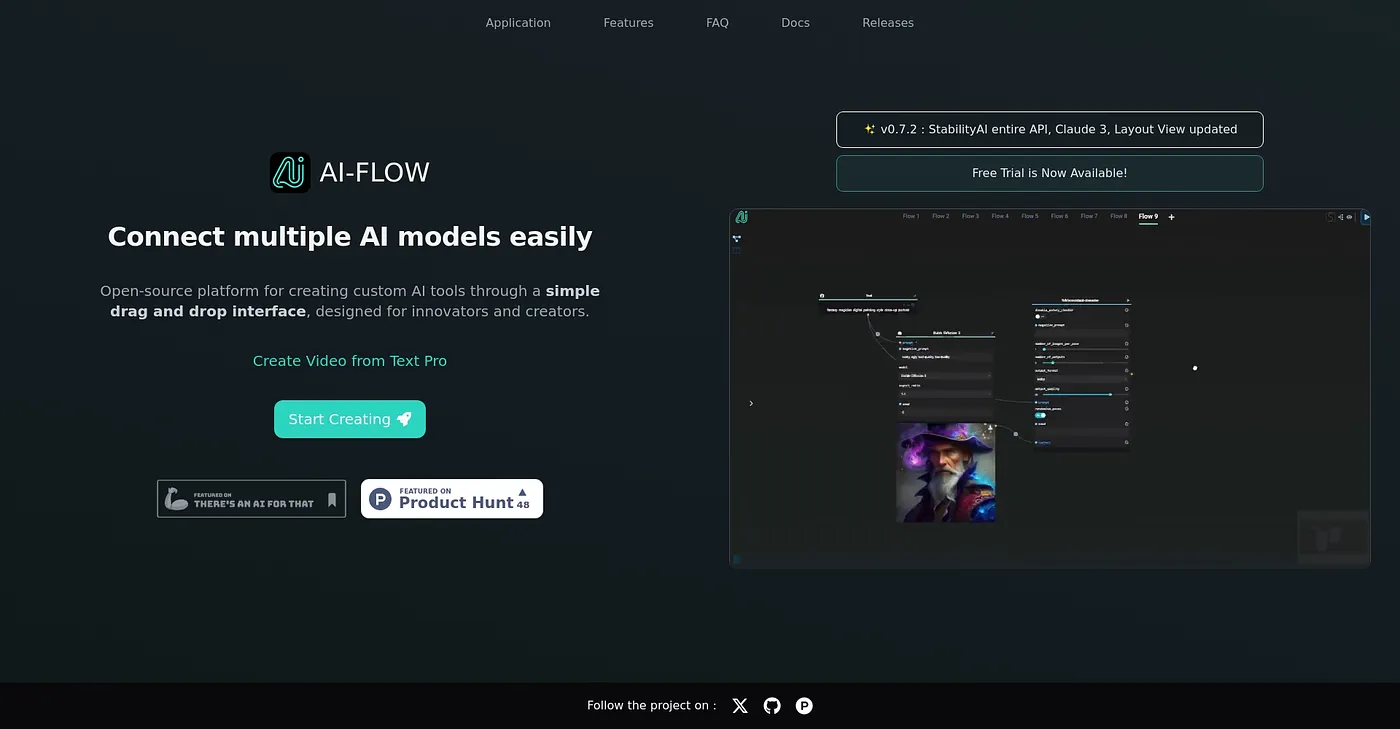Open the Docs nav item
This screenshot has width=1400, height=729.
[796, 23]
